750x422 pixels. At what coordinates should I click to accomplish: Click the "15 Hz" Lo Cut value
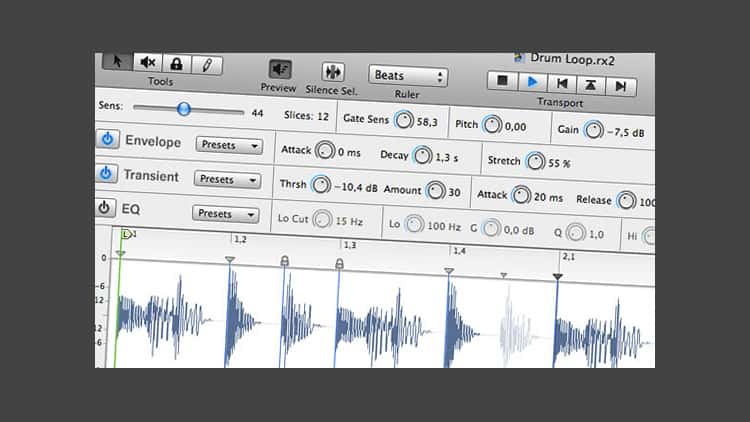(x=349, y=221)
